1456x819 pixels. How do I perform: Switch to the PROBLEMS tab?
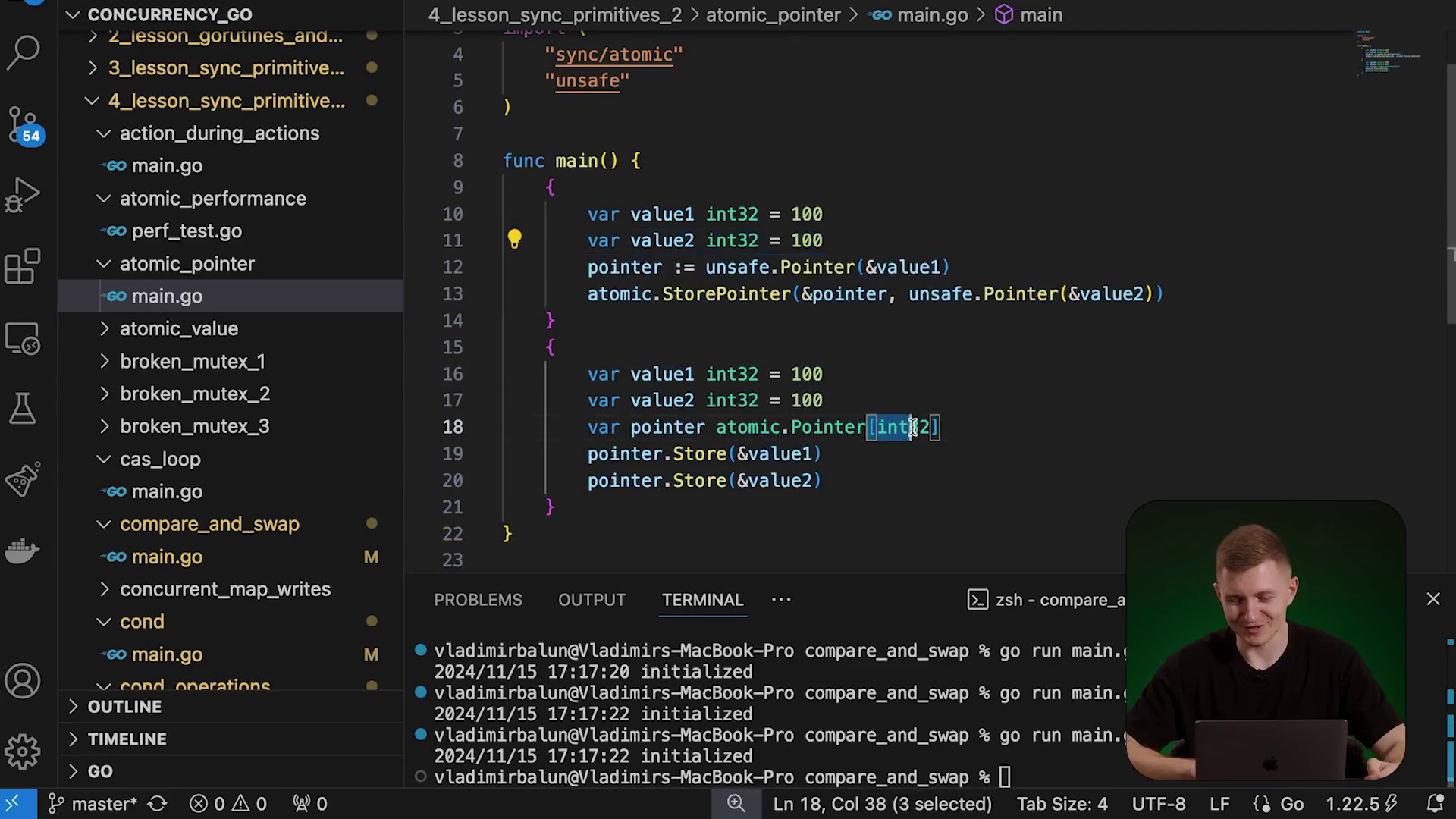(478, 600)
